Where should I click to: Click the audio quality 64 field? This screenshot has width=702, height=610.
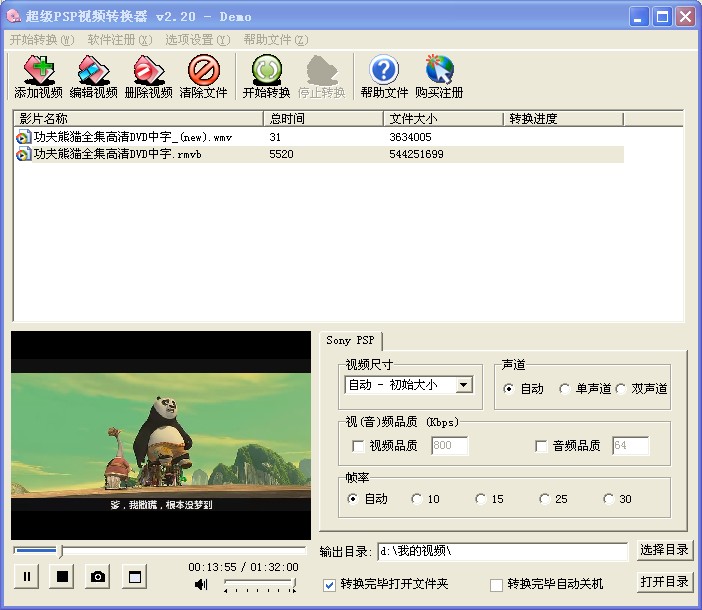pos(630,445)
